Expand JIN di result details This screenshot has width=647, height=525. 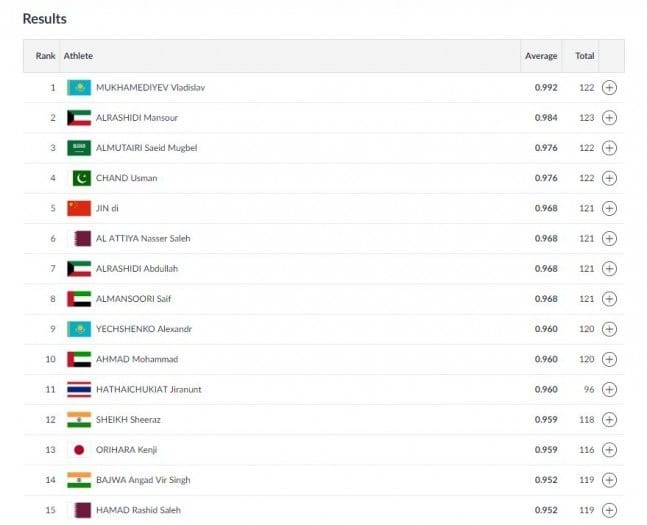click(609, 208)
